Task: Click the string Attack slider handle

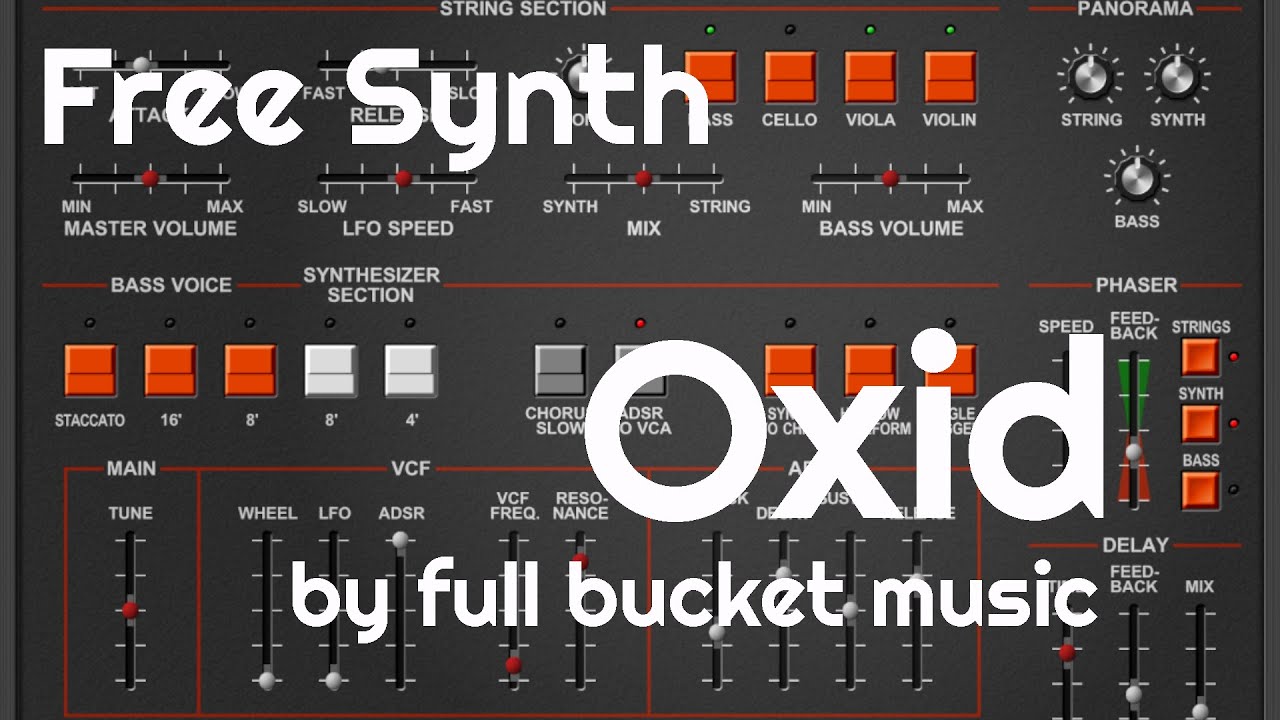Action: pyautogui.click(x=141, y=65)
